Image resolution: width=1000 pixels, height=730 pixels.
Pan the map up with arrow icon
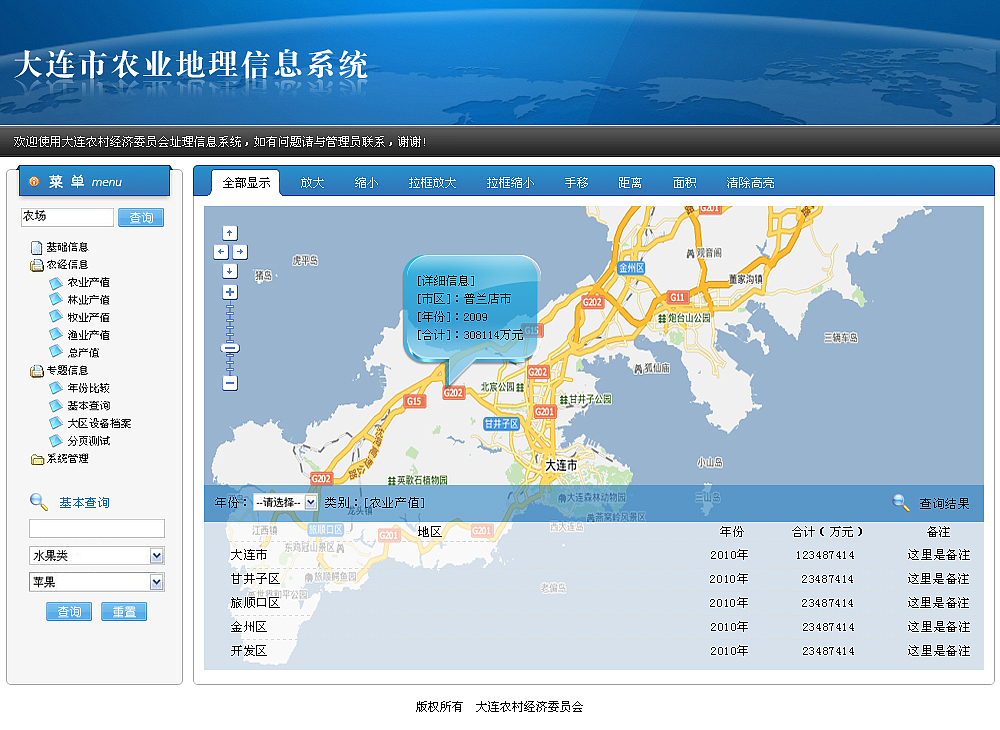pyautogui.click(x=230, y=233)
